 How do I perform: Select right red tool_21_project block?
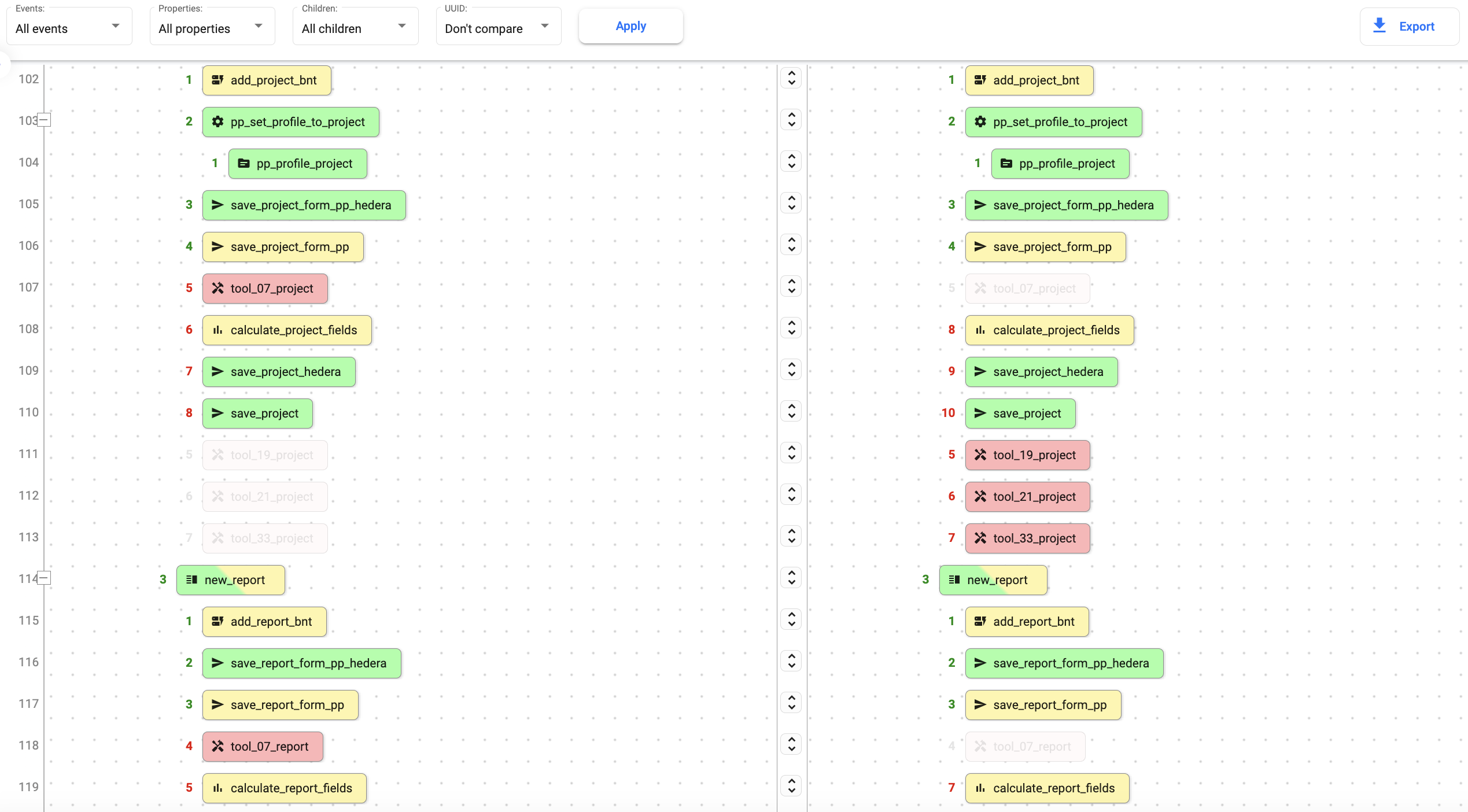pos(1027,497)
